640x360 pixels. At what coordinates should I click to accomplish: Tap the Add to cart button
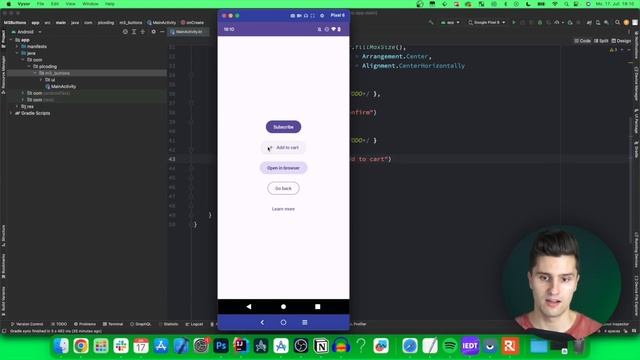(x=283, y=147)
